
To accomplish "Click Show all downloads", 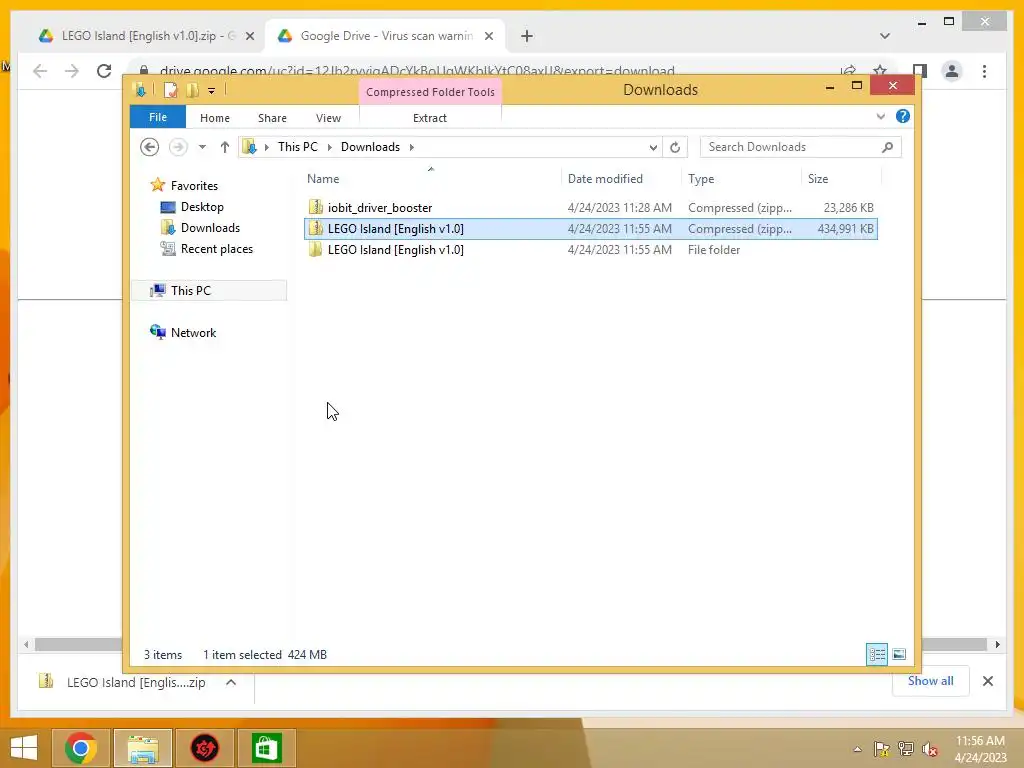I will (930, 680).
